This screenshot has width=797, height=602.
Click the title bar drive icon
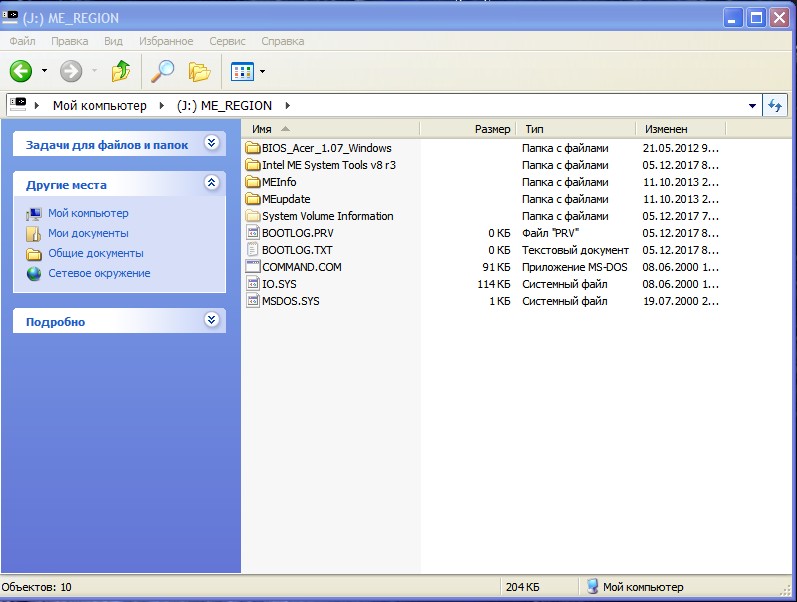point(10,17)
